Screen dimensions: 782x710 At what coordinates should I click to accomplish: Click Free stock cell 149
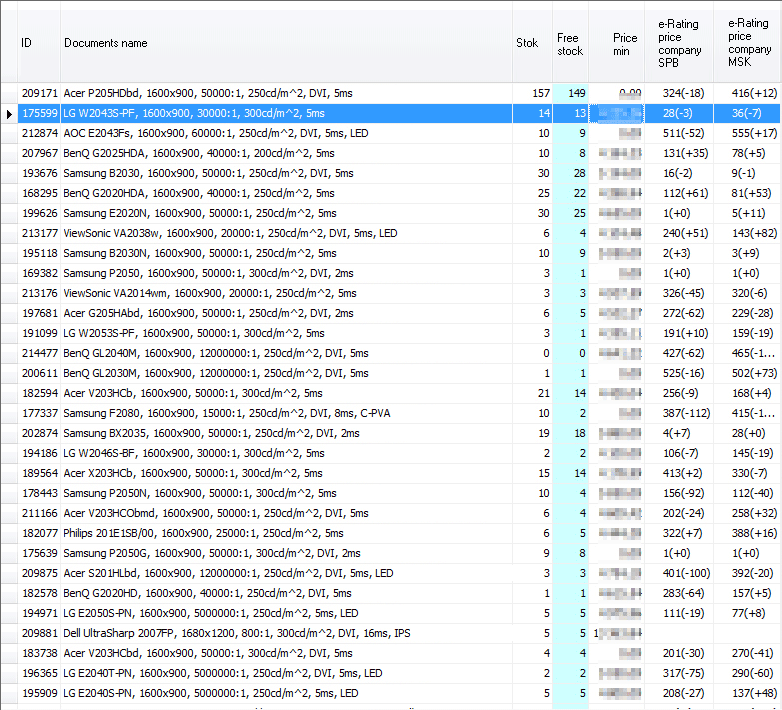click(571, 93)
